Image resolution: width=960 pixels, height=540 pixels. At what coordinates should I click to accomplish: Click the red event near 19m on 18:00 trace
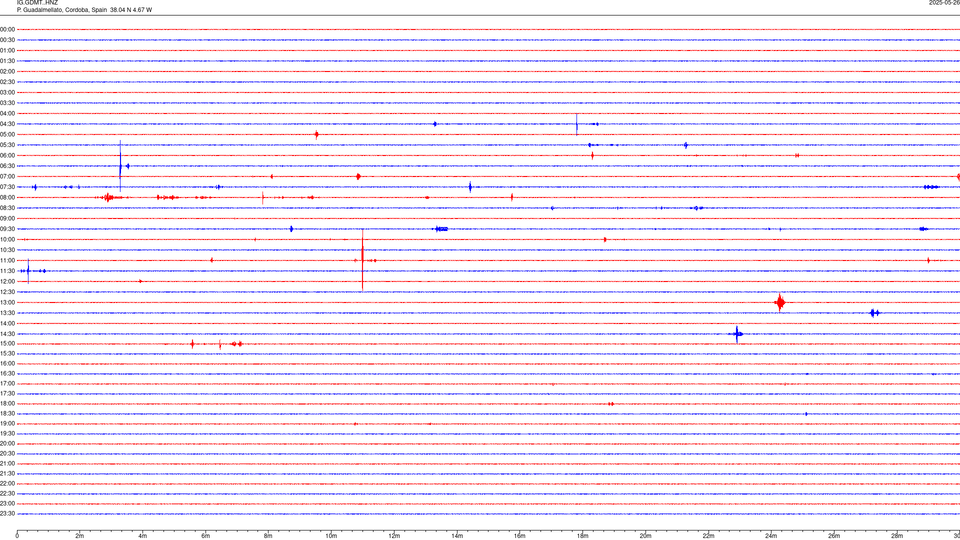click(611, 404)
